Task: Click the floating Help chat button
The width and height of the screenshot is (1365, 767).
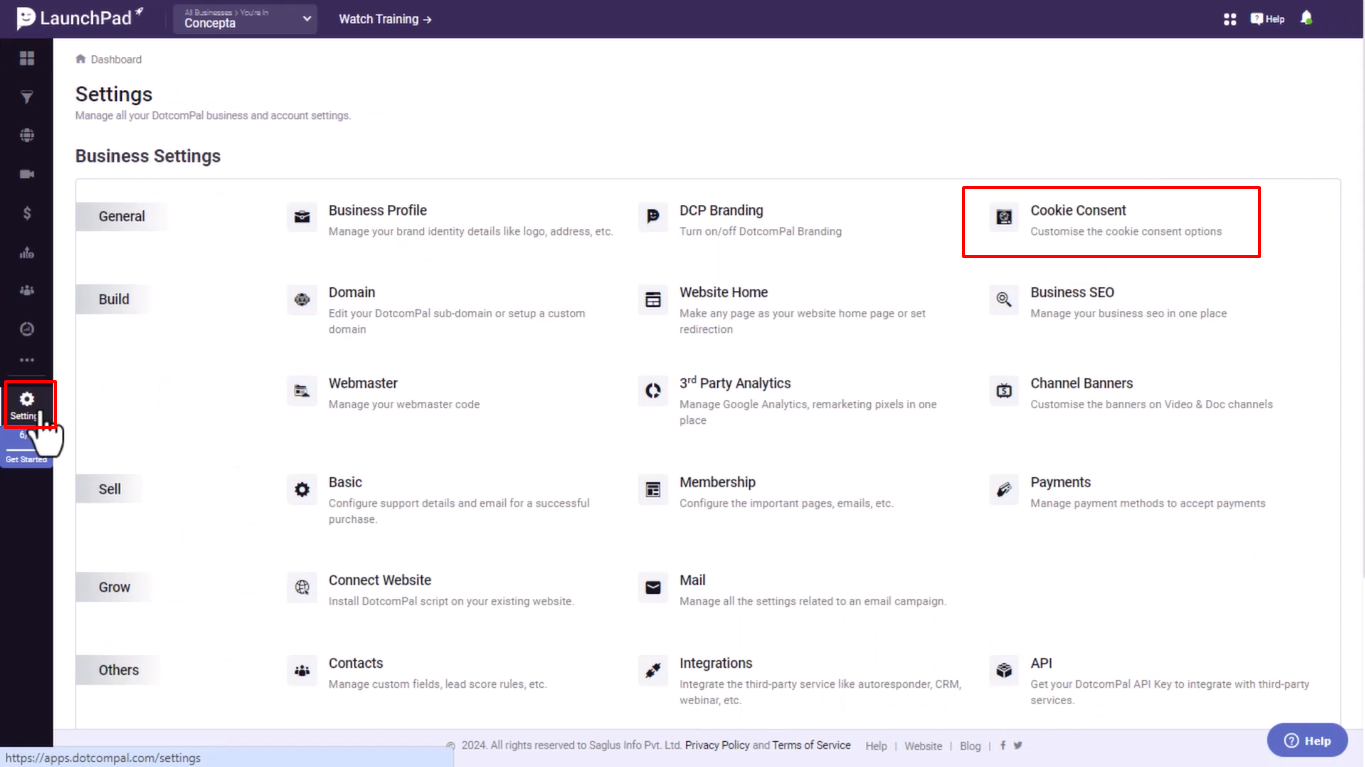Action: pos(1307,741)
